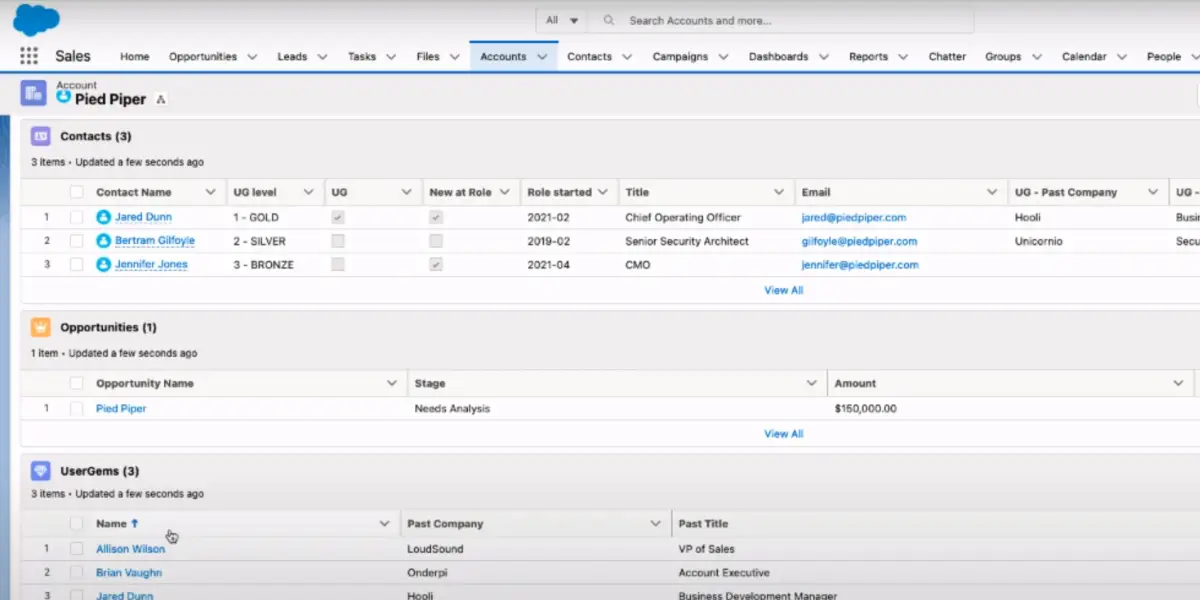Open the Role started column dropdown
1200x600 pixels.
tap(602, 192)
